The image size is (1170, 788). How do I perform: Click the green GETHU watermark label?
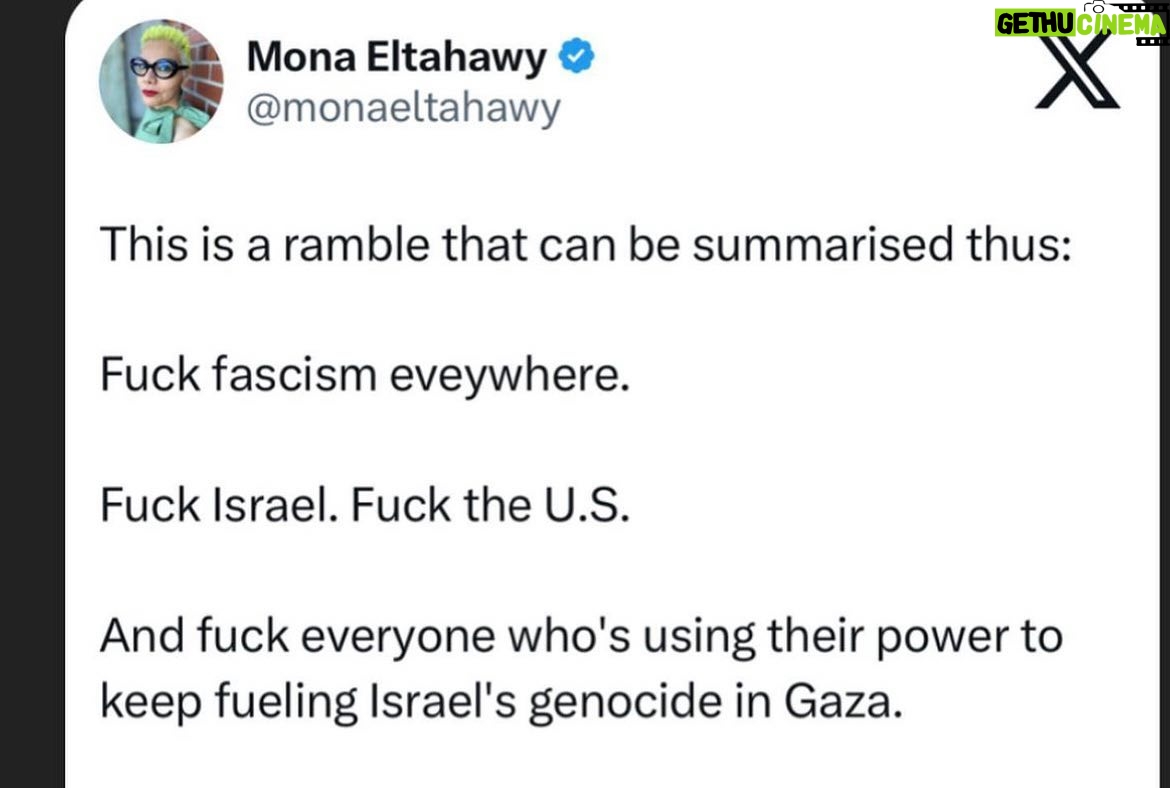click(x=1035, y=24)
